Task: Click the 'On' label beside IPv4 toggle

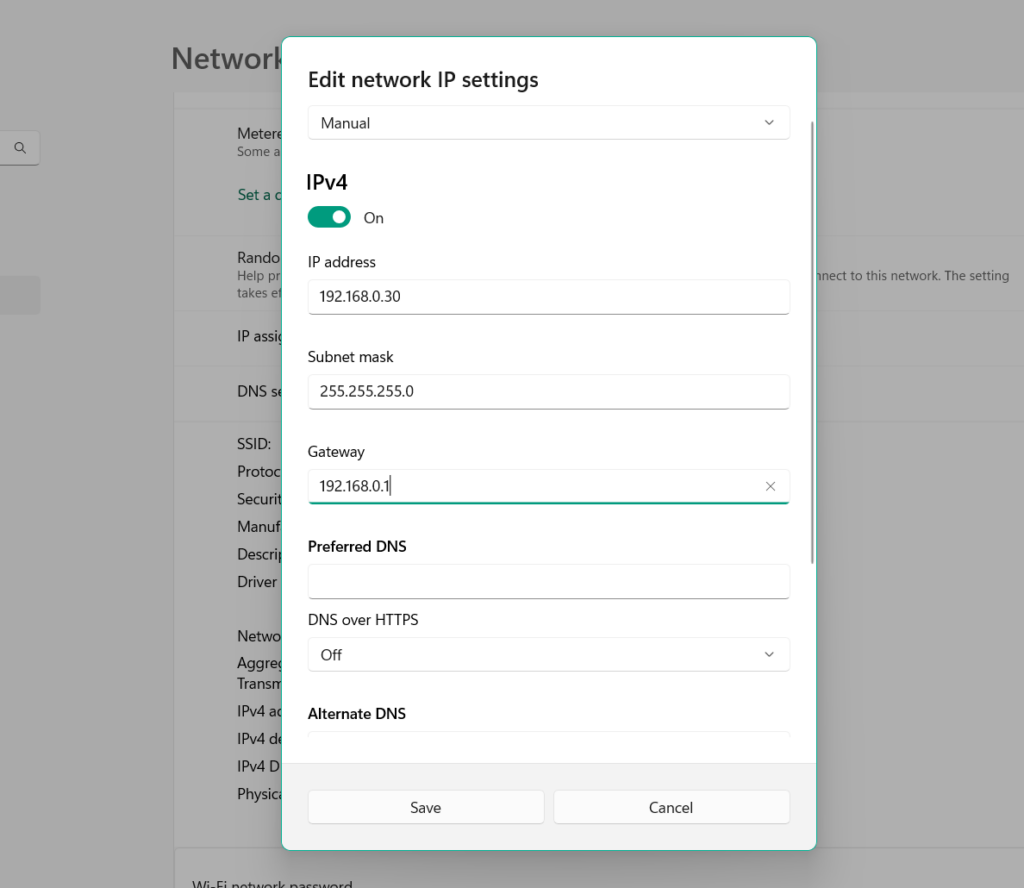Action: (374, 218)
